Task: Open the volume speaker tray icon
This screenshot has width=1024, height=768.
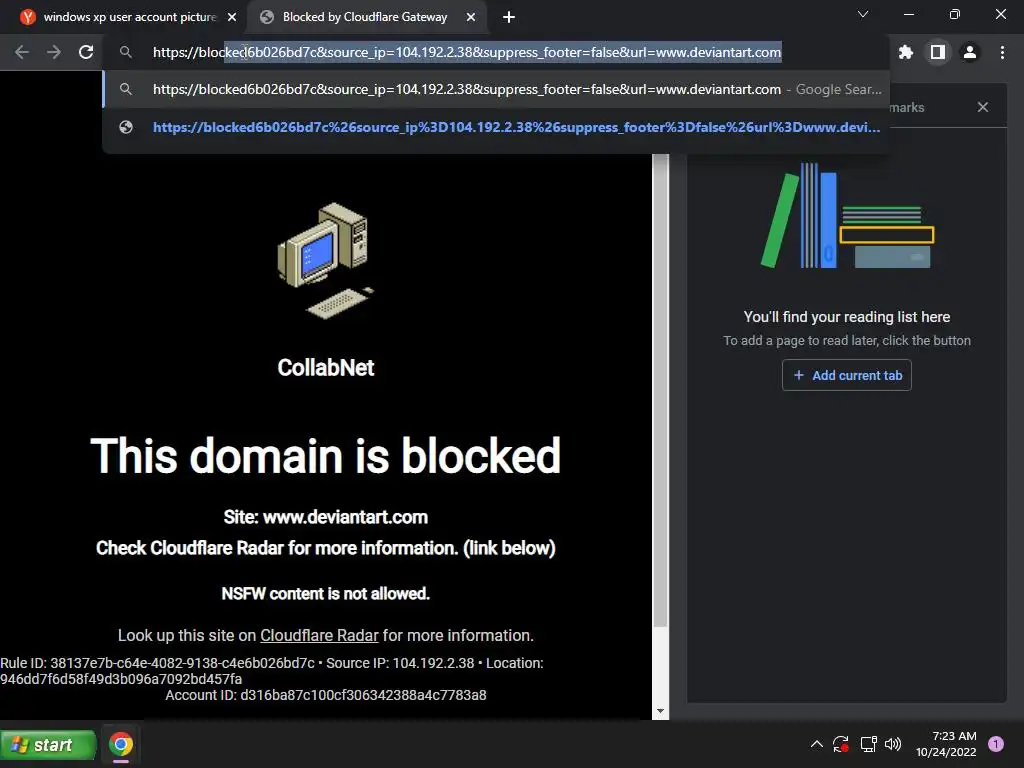Action: click(893, 744)
